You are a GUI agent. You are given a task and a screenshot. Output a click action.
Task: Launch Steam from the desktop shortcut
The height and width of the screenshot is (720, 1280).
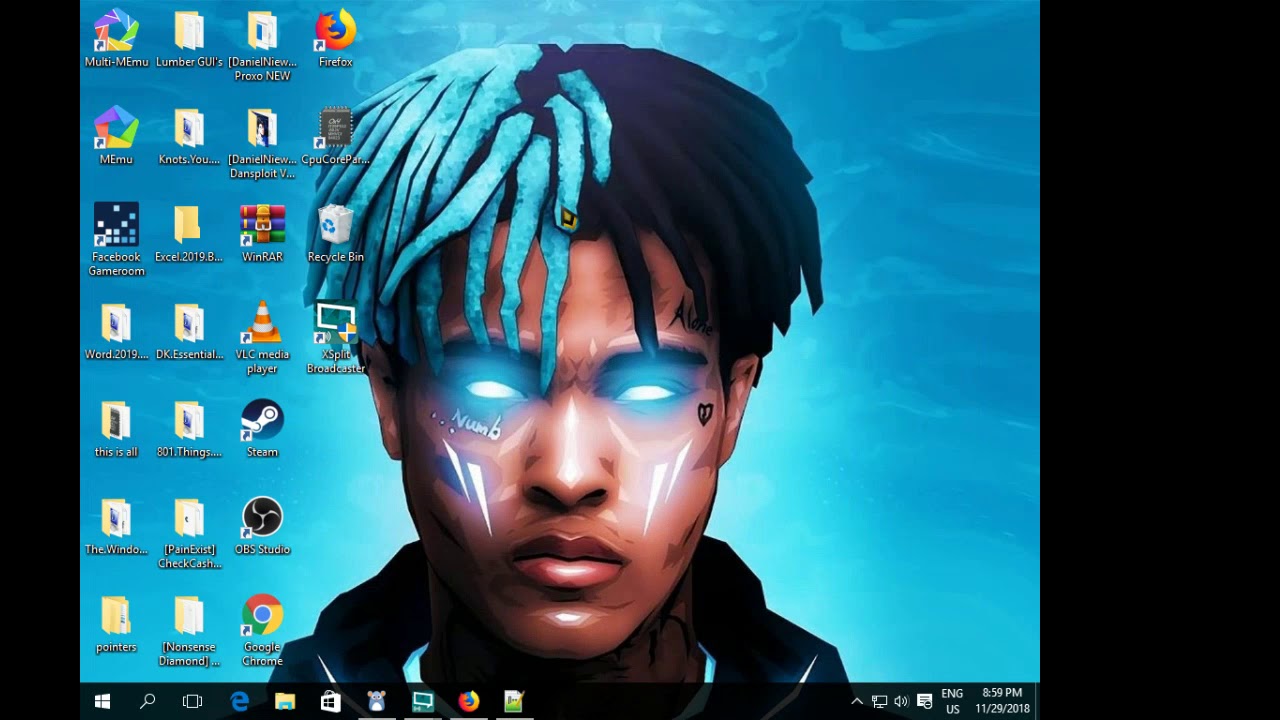coord(262,429)
